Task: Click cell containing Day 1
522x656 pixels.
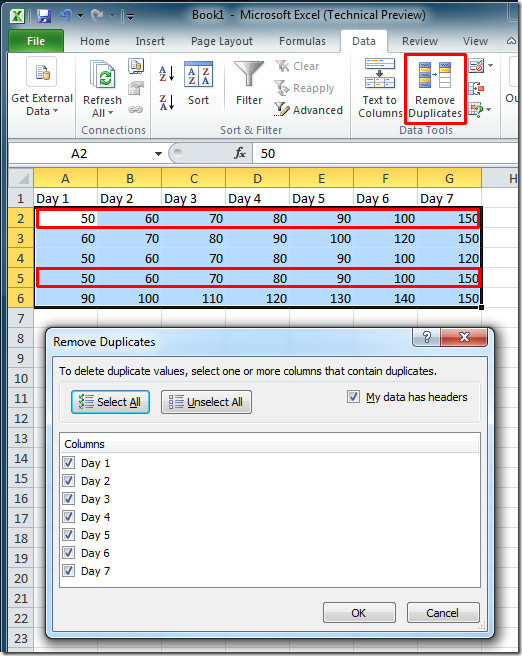Action: [x=66, y=199]
